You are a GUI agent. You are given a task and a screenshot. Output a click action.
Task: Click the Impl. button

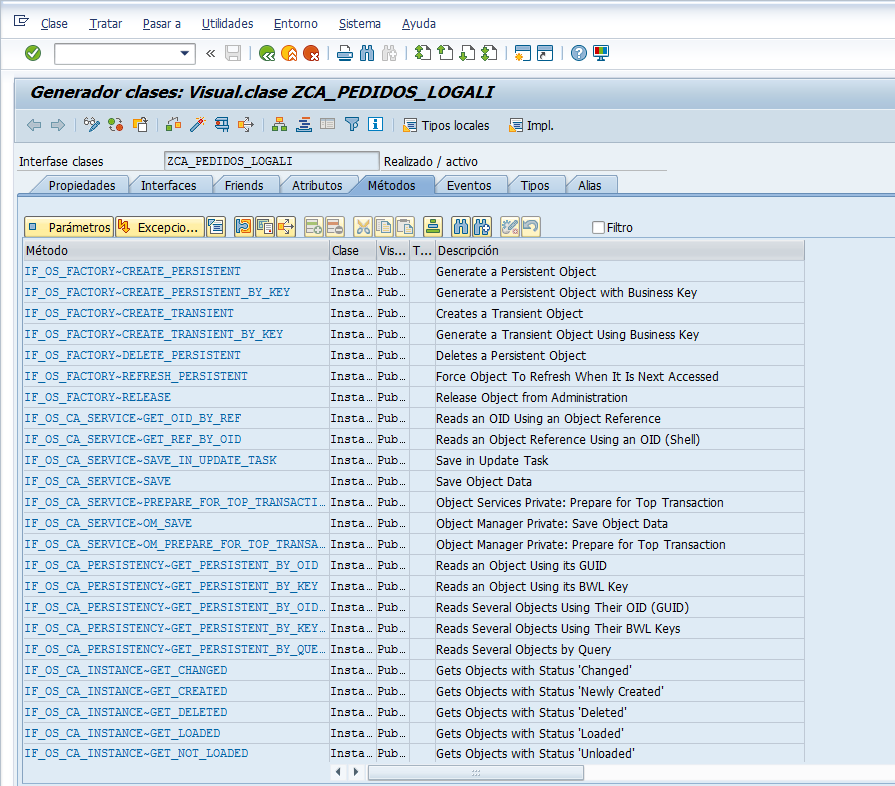531,126
